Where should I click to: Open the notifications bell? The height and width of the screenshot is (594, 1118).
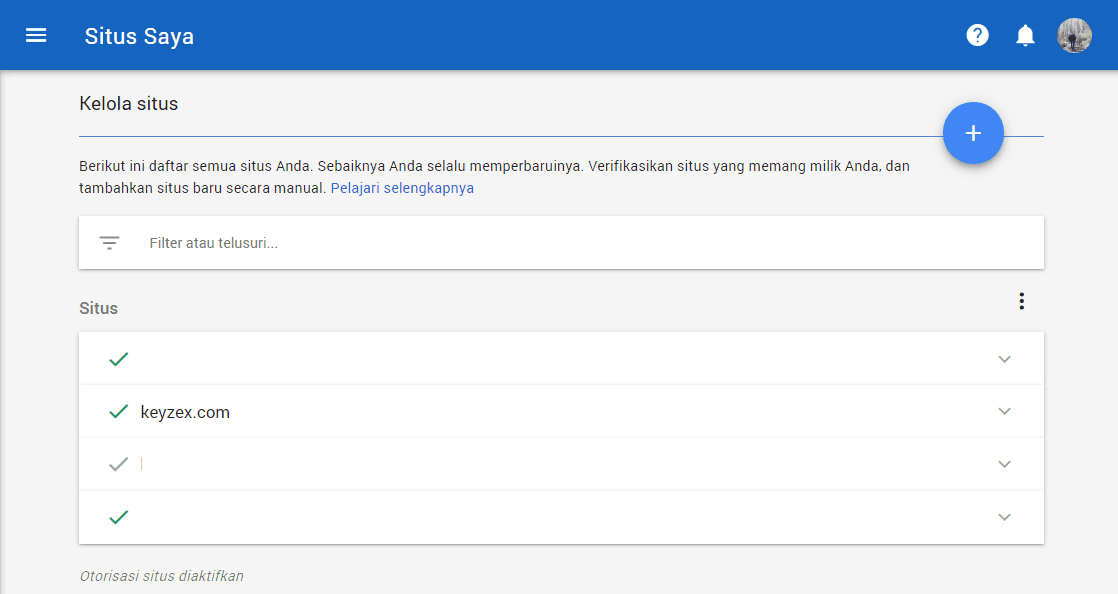pyautogui.click(x=1025, y=36)
